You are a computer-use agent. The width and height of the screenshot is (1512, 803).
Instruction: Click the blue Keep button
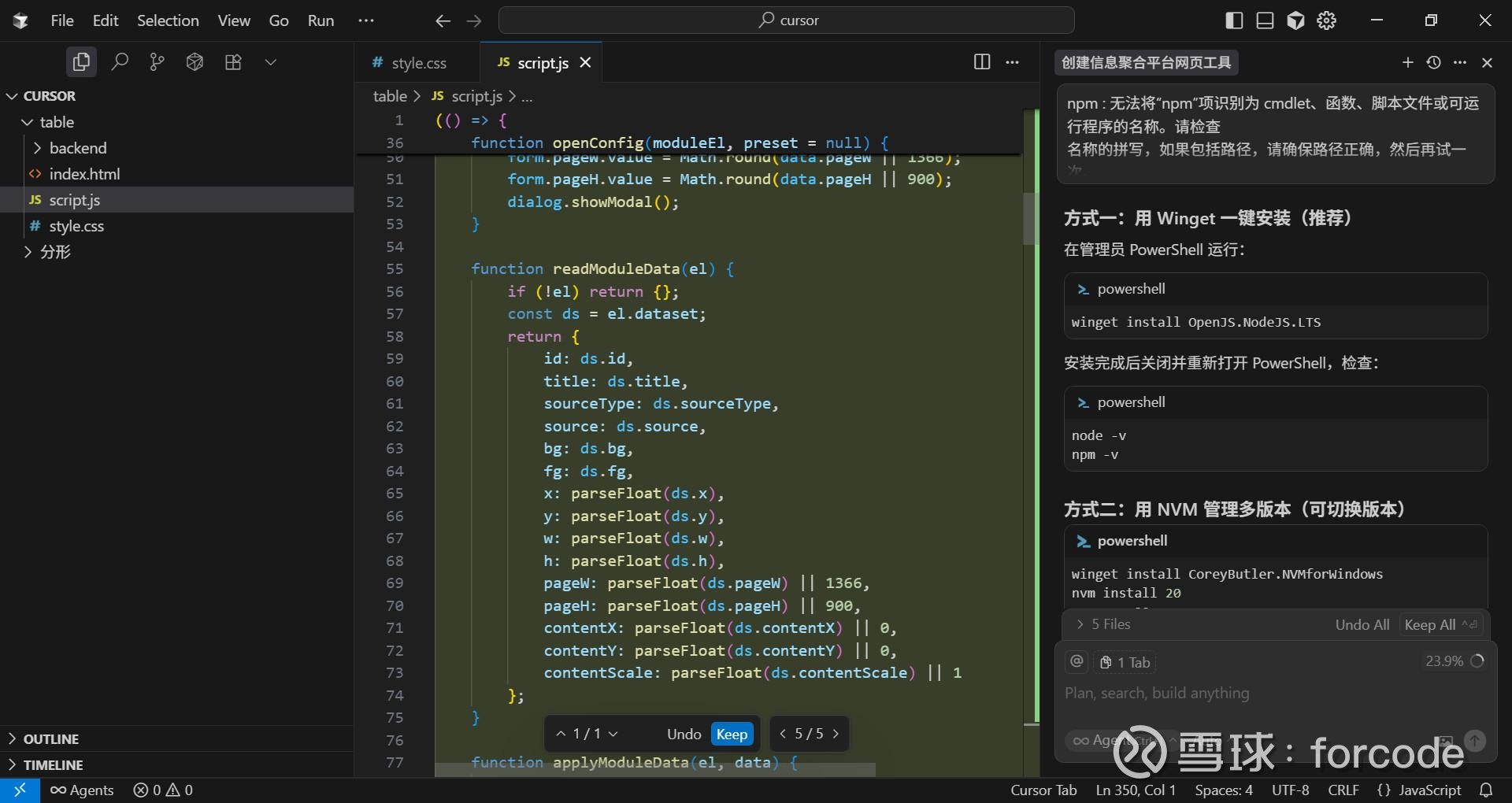732,734
